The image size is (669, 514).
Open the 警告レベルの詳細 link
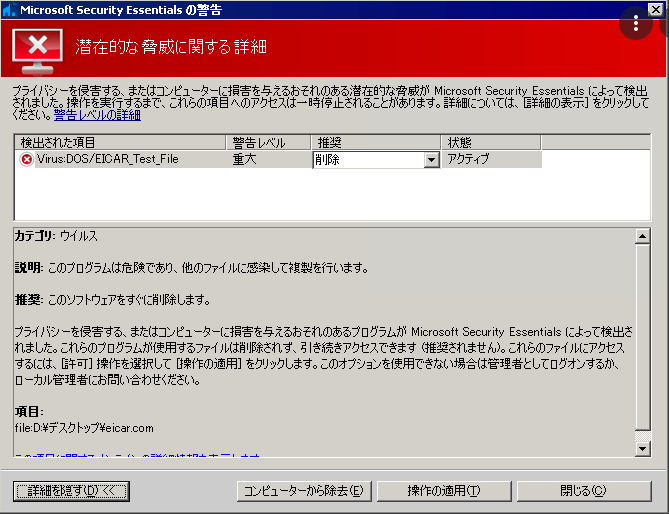tap(97, 115)
